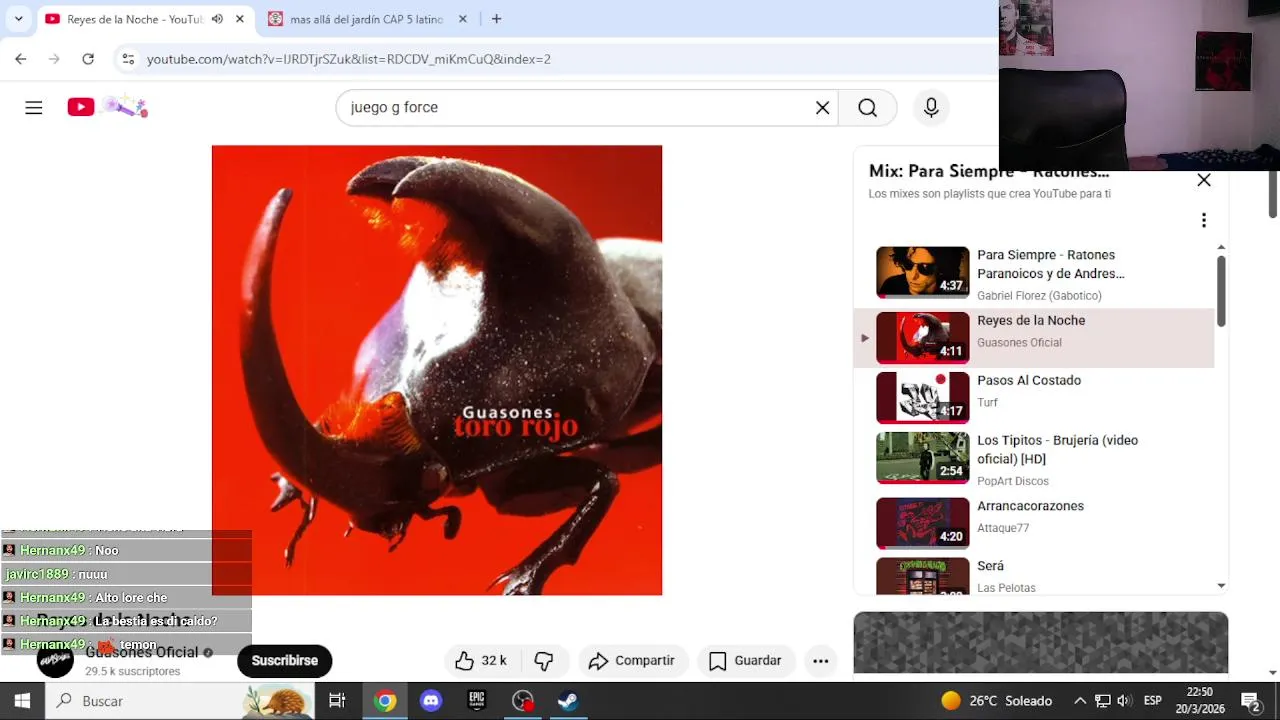Dislike the video with thumbs down
Viewport: 1280px width, 720px height.
(544, 661)
